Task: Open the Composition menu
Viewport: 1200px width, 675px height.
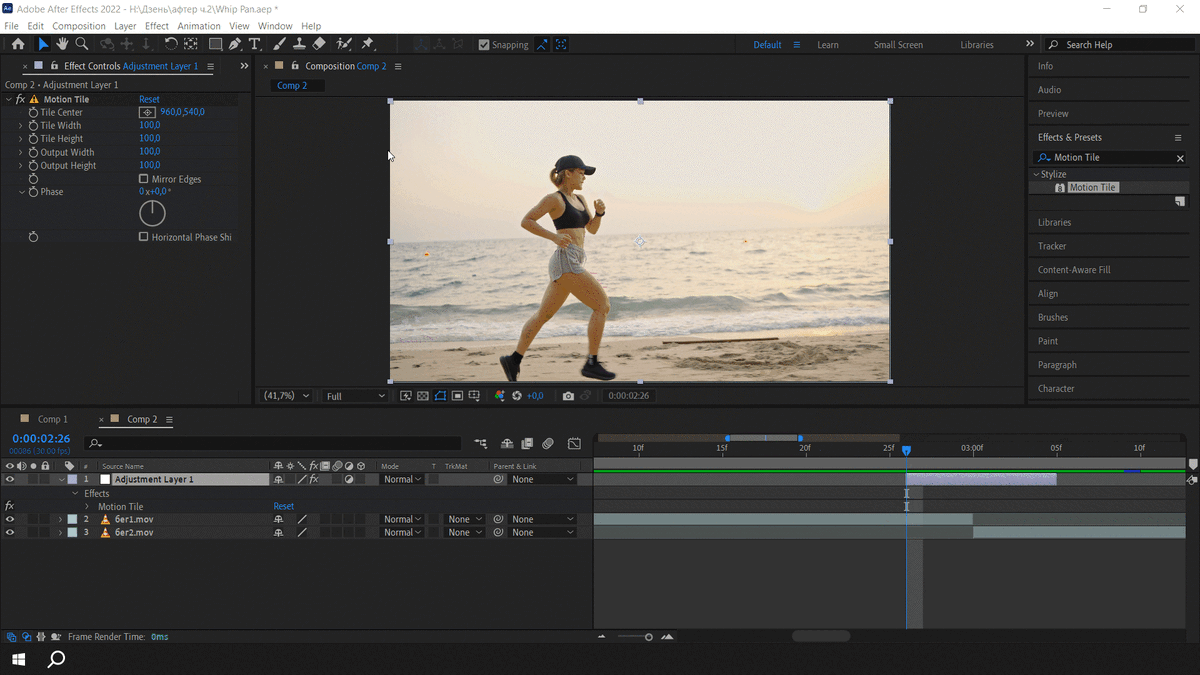Action: pyautogui.click(x=78, y=26)
